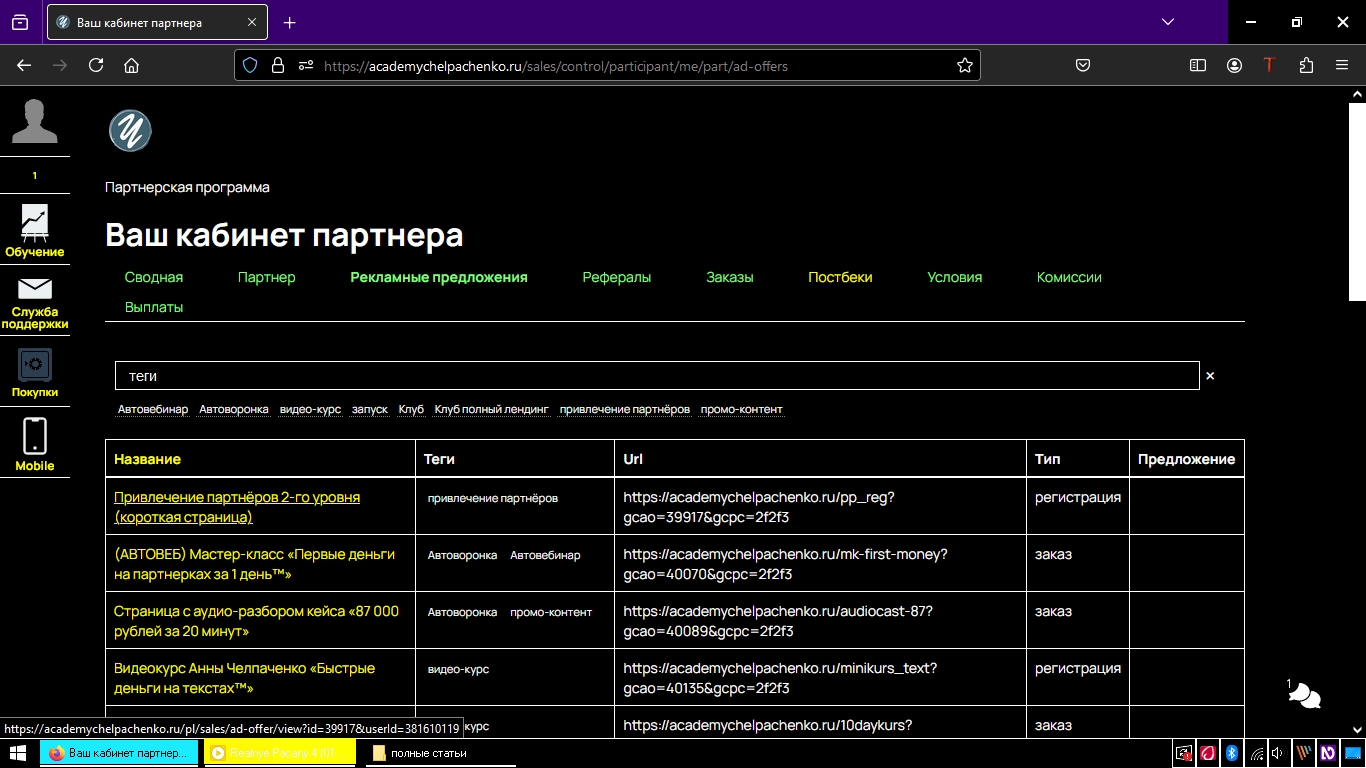The width and height of the screenshot is (1366, 768).
Task: Go to Firefox home page
Action: pyautogui.click(x=131, y=65)
